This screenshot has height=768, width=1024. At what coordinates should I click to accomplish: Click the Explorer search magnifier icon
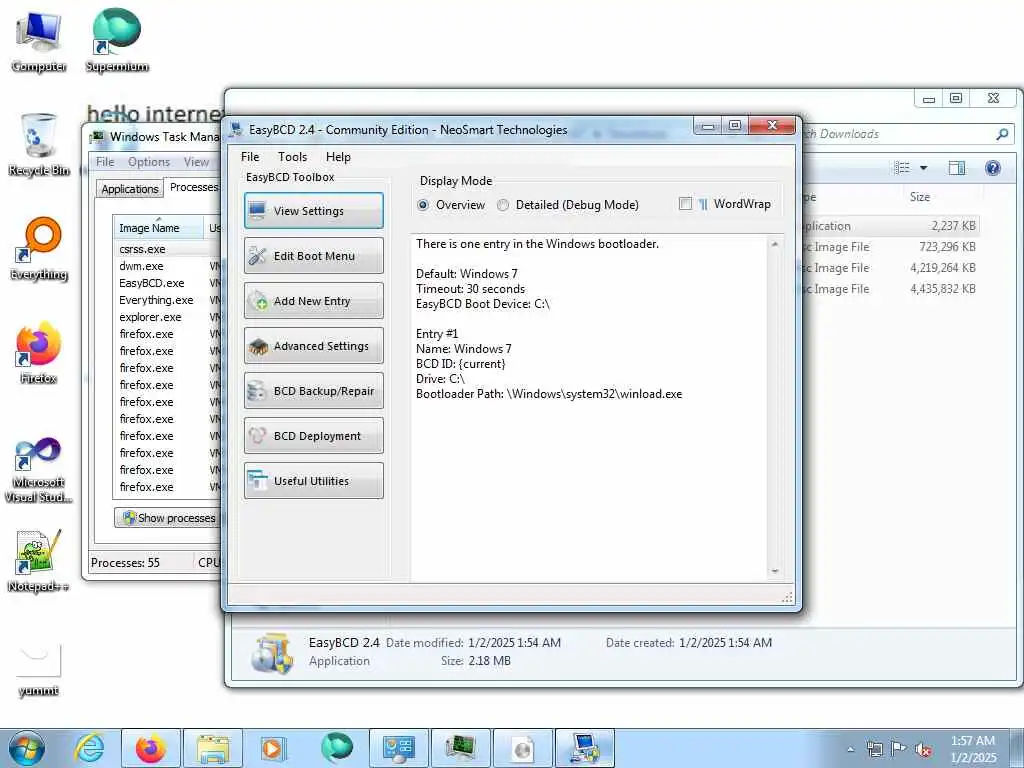point(1002,134)
